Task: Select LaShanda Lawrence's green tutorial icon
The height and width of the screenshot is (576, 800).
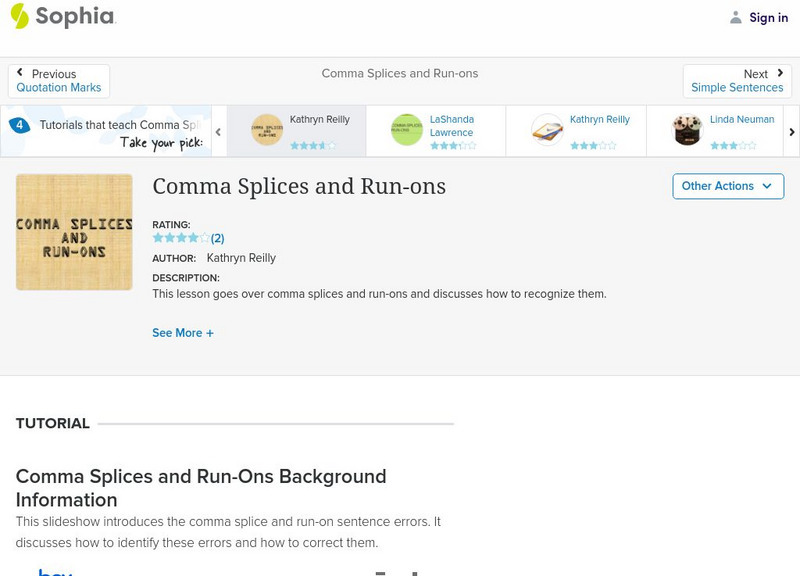Action: [407, 130]
